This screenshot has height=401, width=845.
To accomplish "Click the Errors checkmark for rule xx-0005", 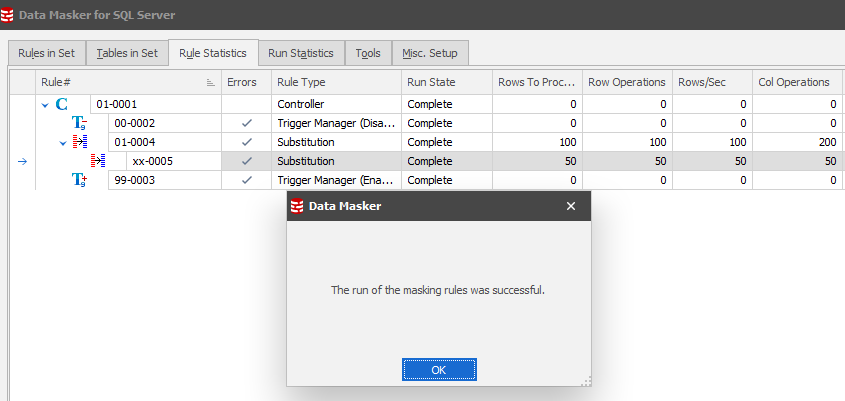I will [x=246, y=161].
